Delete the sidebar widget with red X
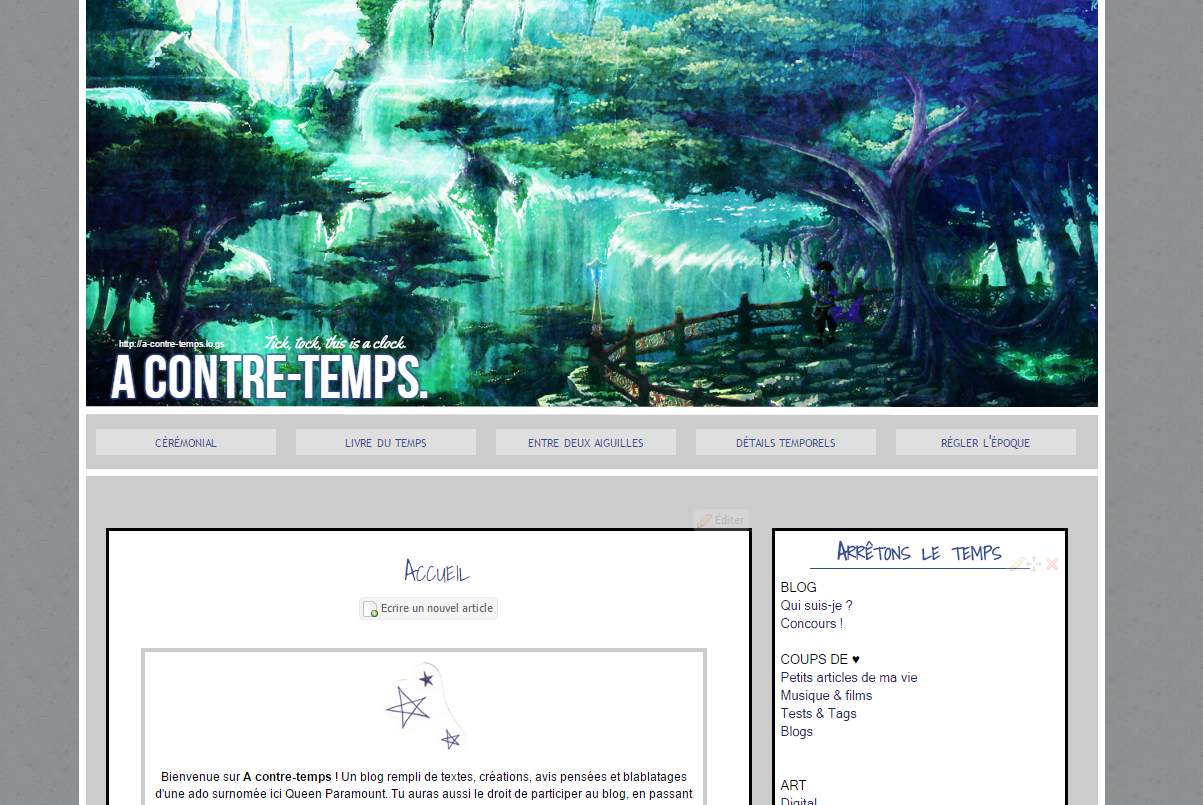The height and width of the screenshot is (805, 1203). coord(1052,564)
